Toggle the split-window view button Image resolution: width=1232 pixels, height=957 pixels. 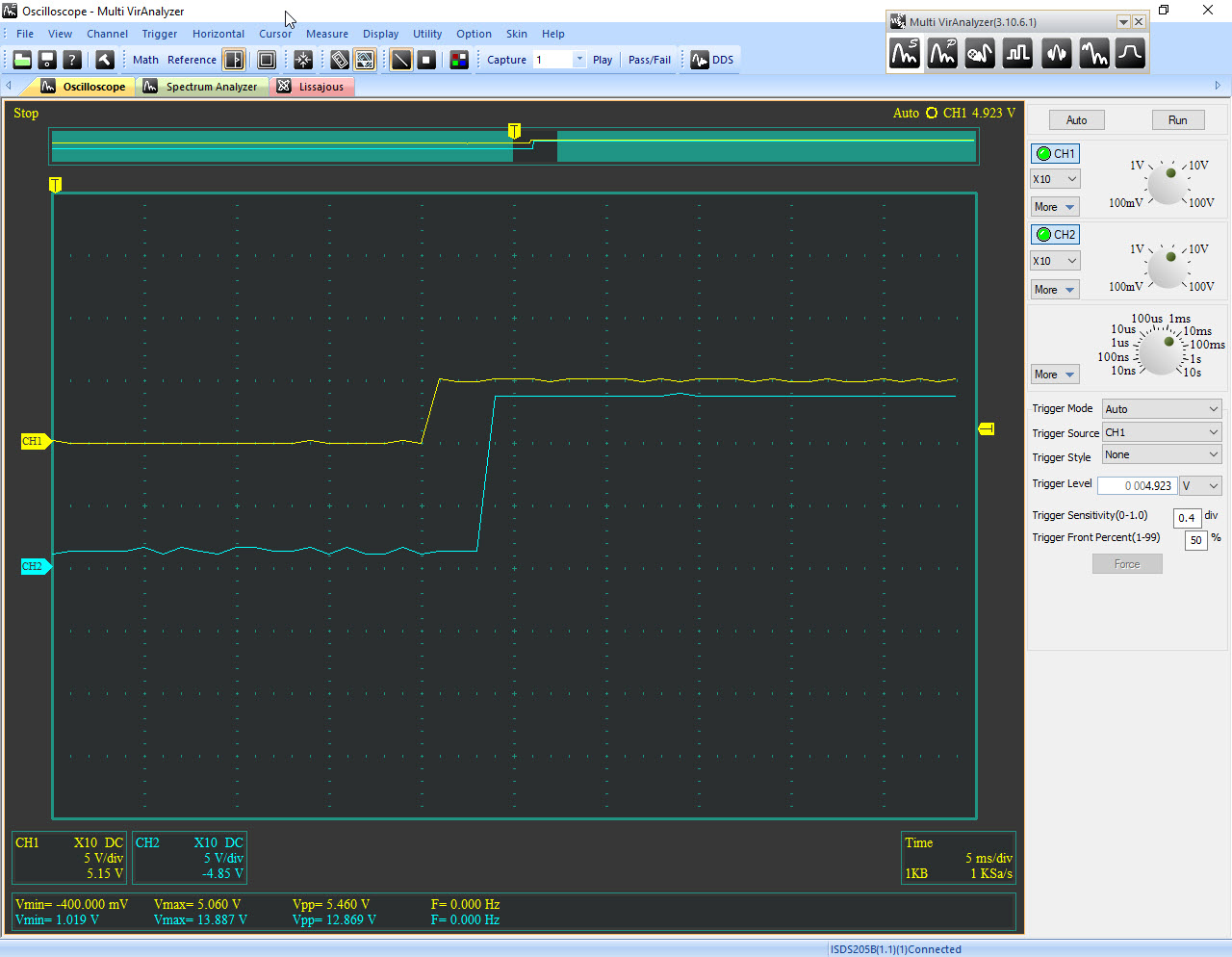234,60
